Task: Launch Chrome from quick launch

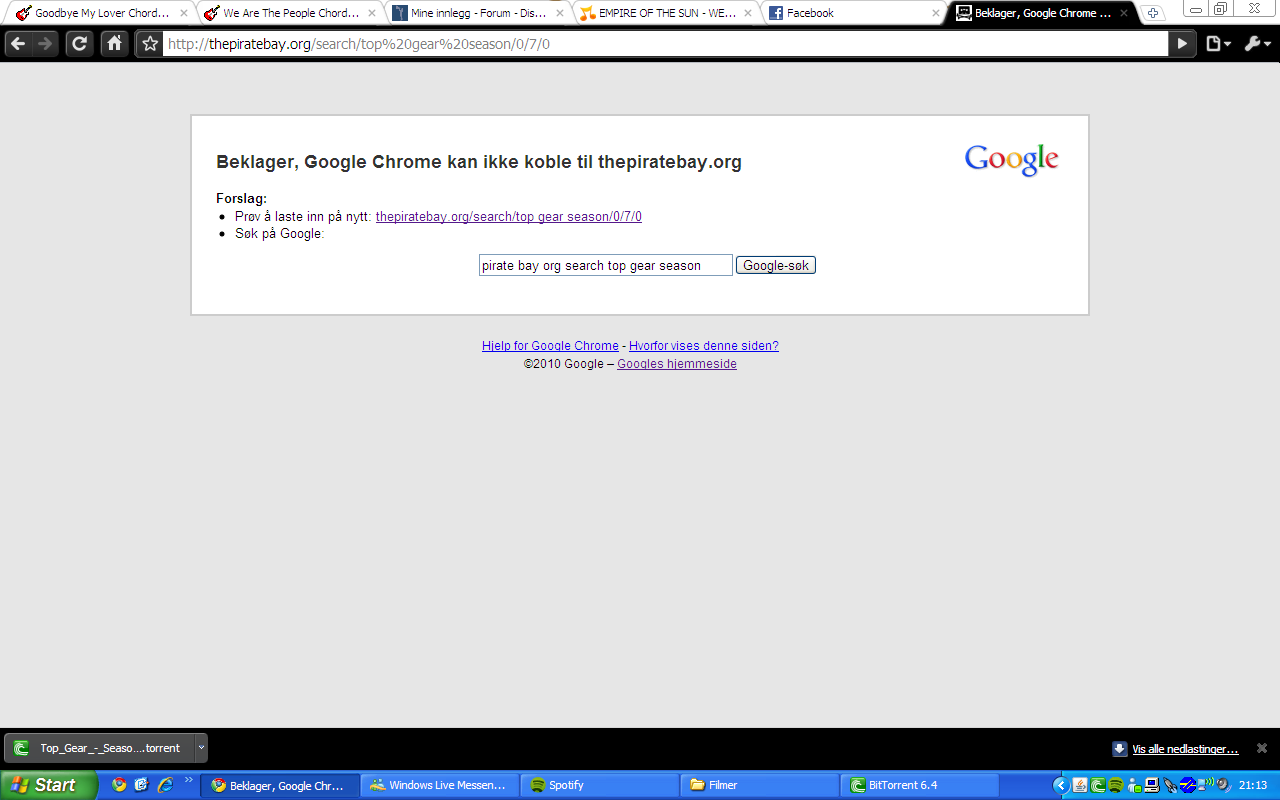Action: (120, 785)
